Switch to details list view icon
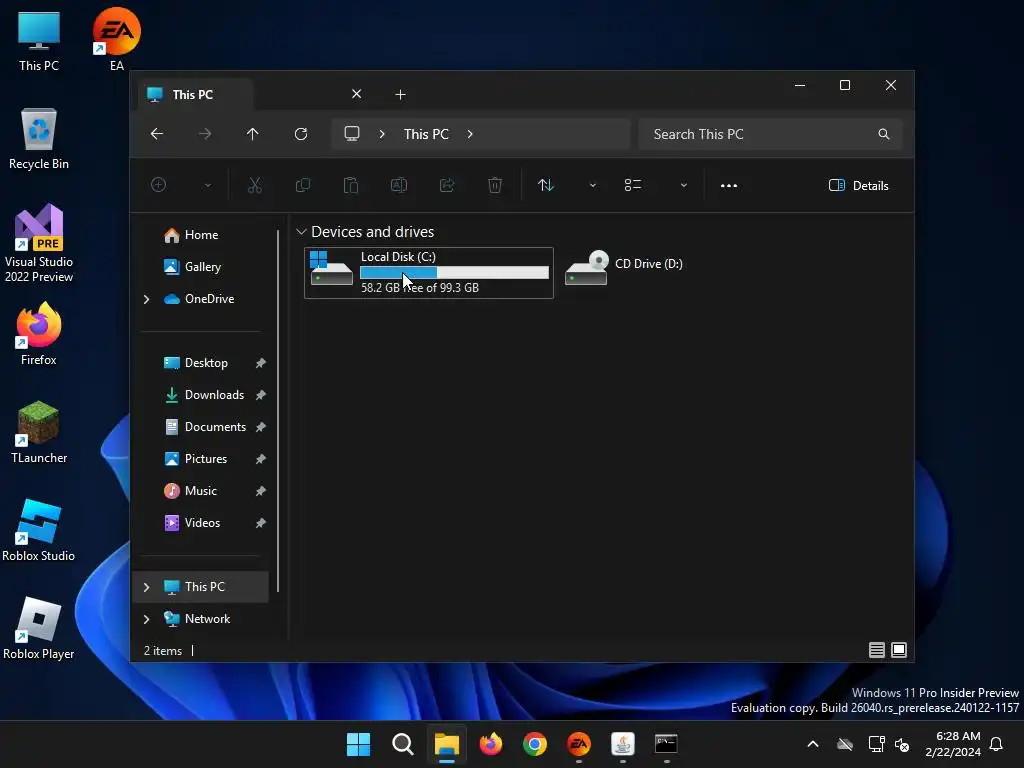 click(x=876, y=650)
